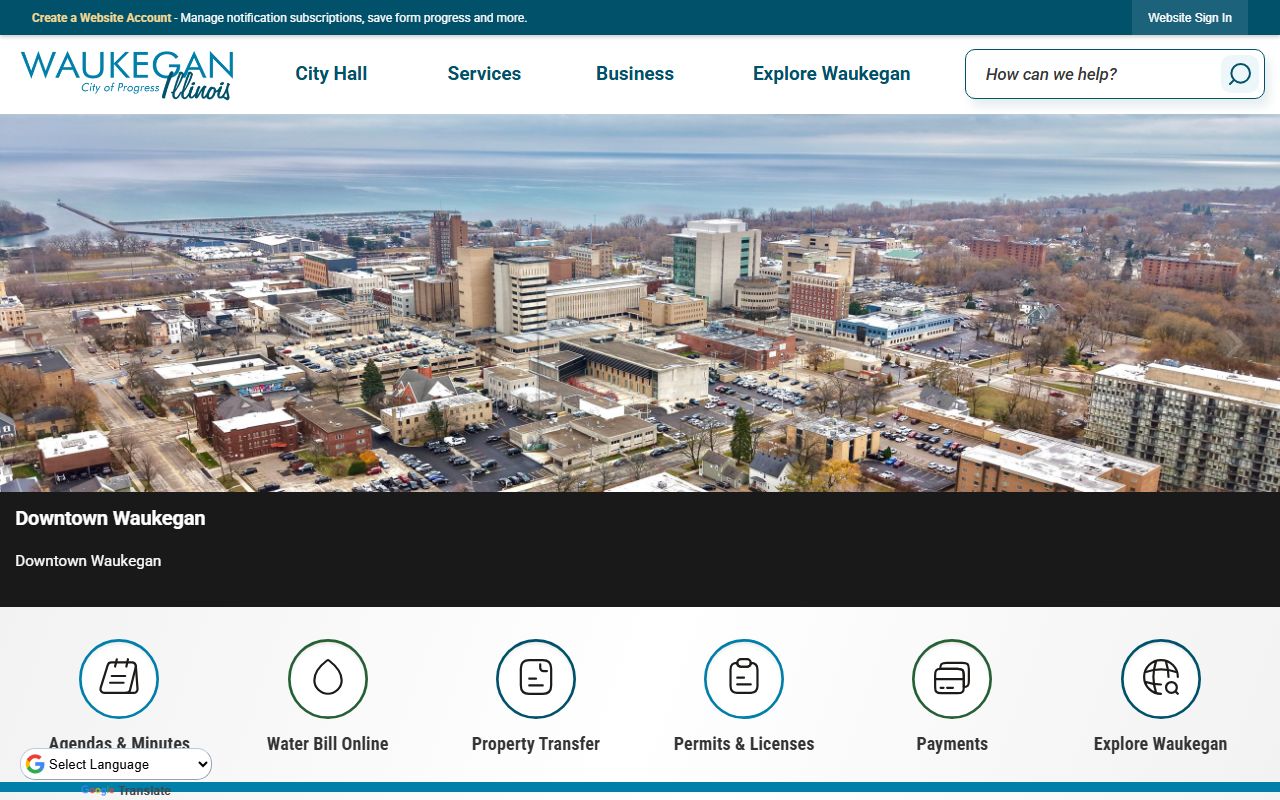Expand the Select Language dropdown
Screen dimensions: 1280x800
117,764
